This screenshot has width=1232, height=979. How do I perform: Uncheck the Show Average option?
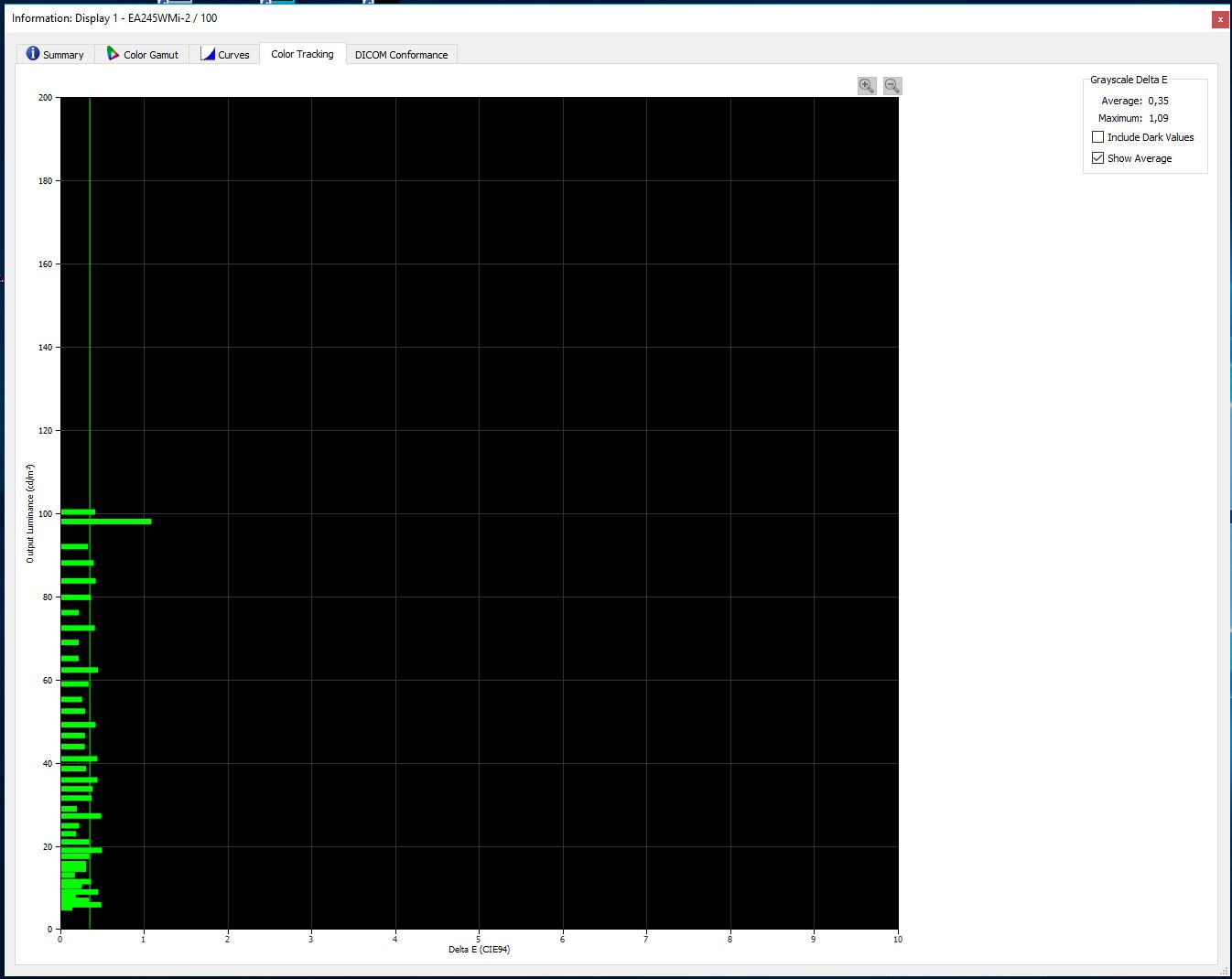(1097, 158)
